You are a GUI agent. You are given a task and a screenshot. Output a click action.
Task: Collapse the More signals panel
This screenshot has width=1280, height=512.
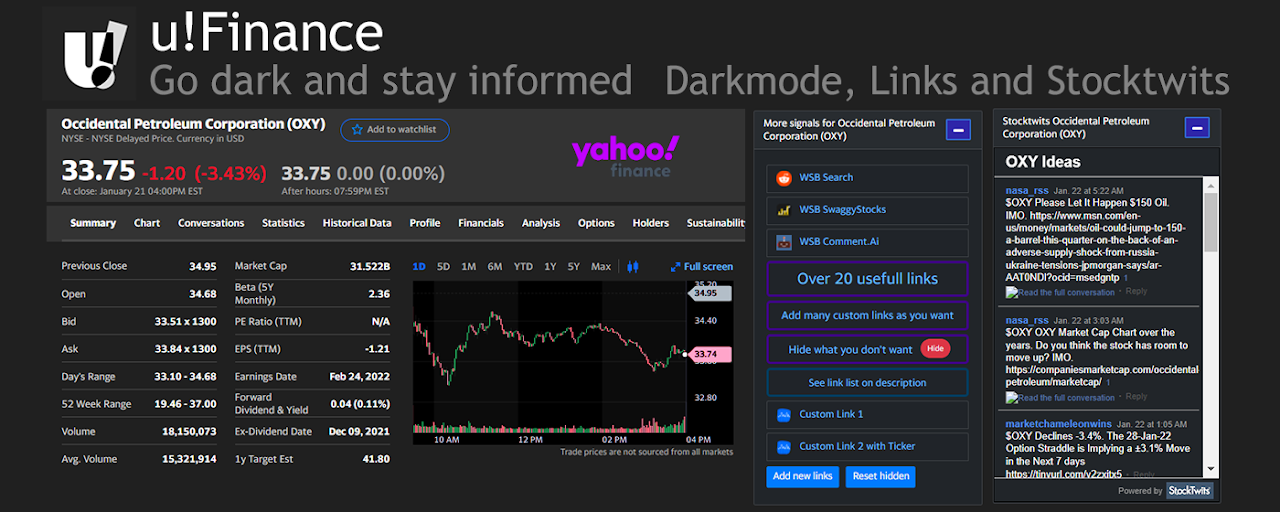957,129
